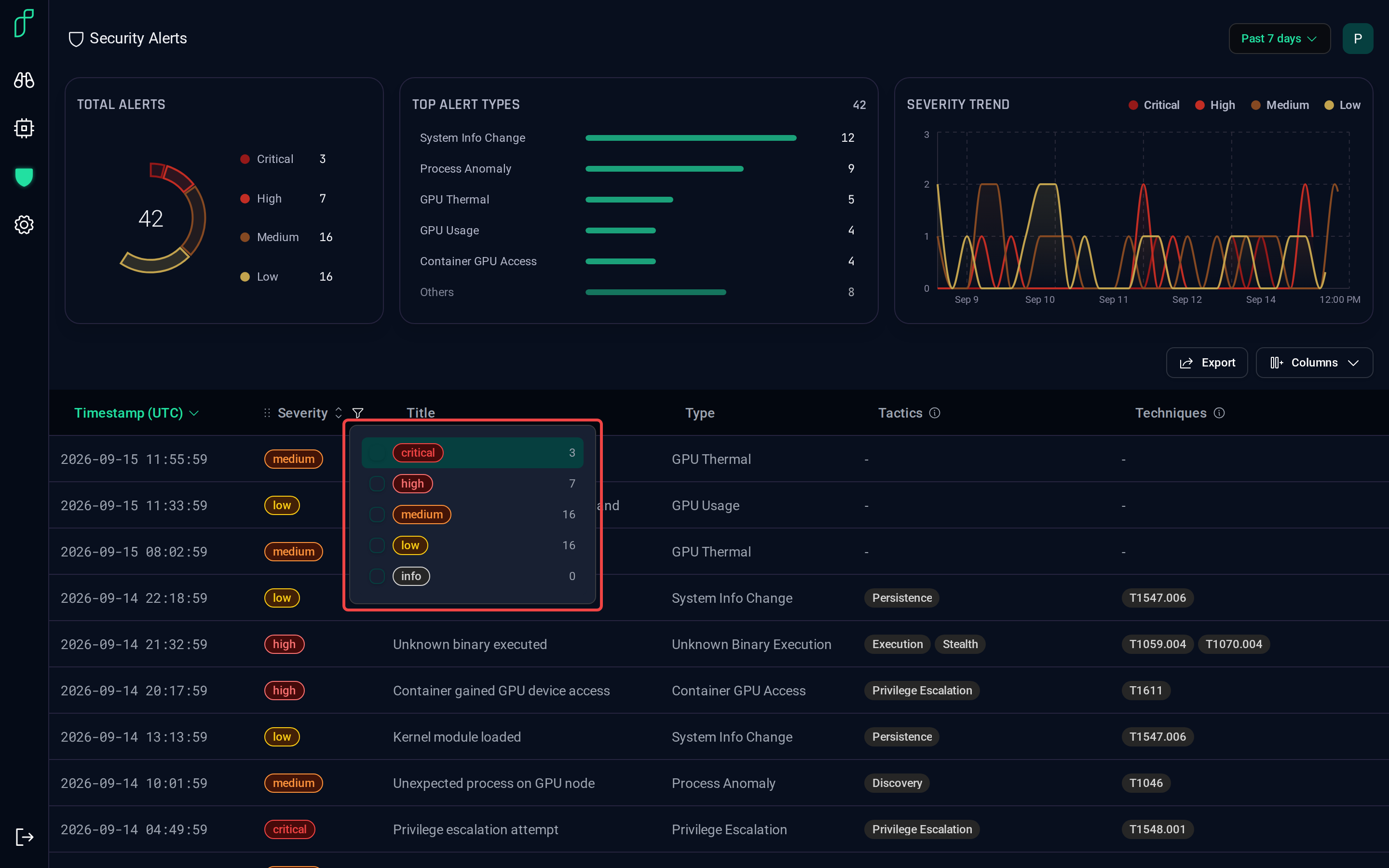The image size is (1389, 868).
Task: Check the info severity filter checkbox
Action: (x=377, y=576)
